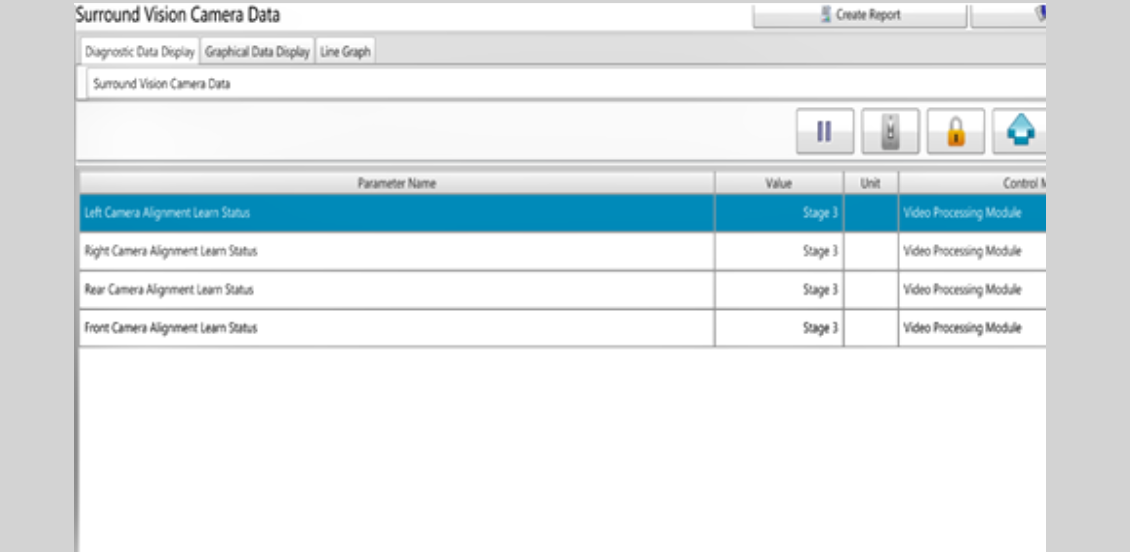1130x552 pixels.
Task: Click Stage 3 value in Right Camera row
Action: pos(820,252)
